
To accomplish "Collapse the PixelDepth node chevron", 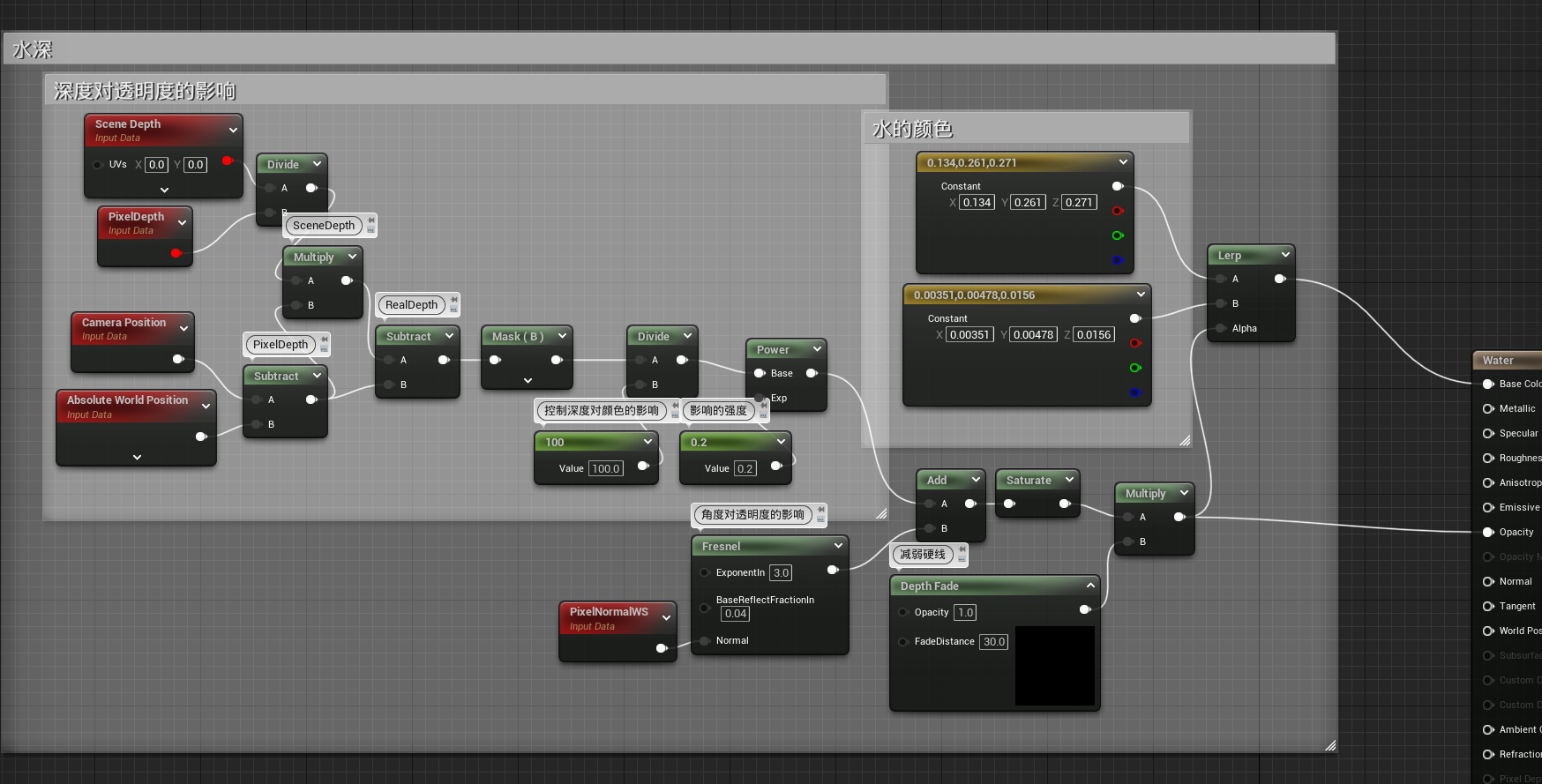I will coord(183,222).
